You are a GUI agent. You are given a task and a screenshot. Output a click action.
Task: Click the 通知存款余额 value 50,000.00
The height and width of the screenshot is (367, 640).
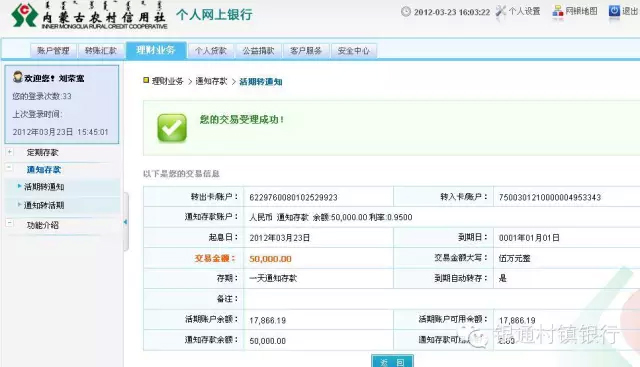point(267,341)
